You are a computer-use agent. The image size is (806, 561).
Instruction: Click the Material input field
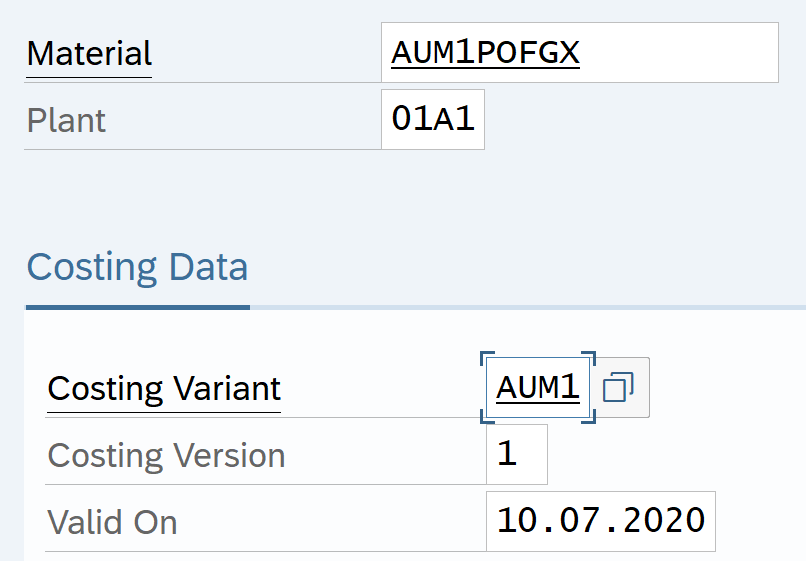coord(579,53)
